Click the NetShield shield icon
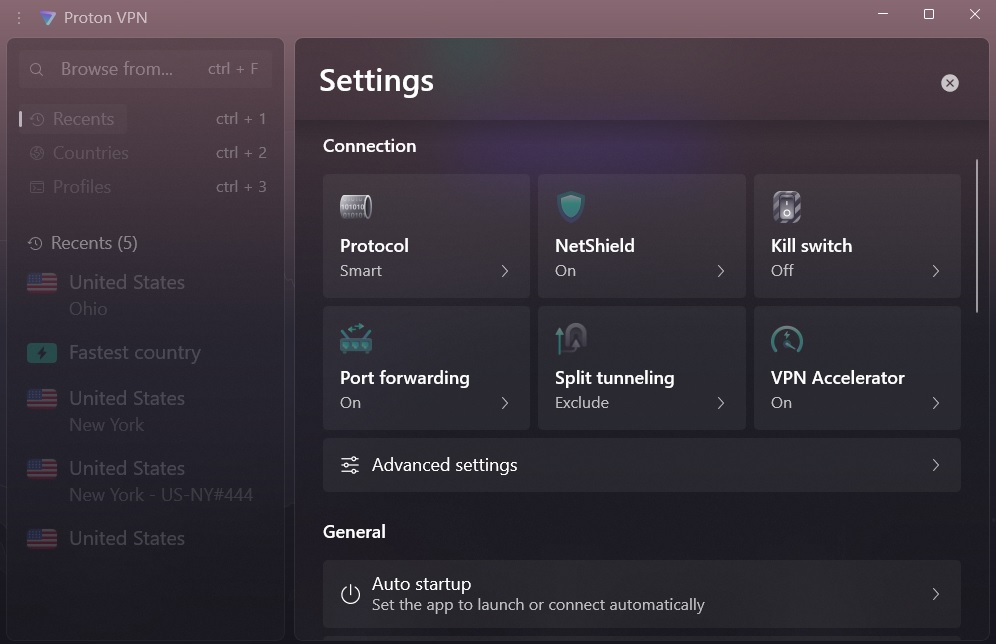Viewport: 996px width, 644px height. pos(570,206)
